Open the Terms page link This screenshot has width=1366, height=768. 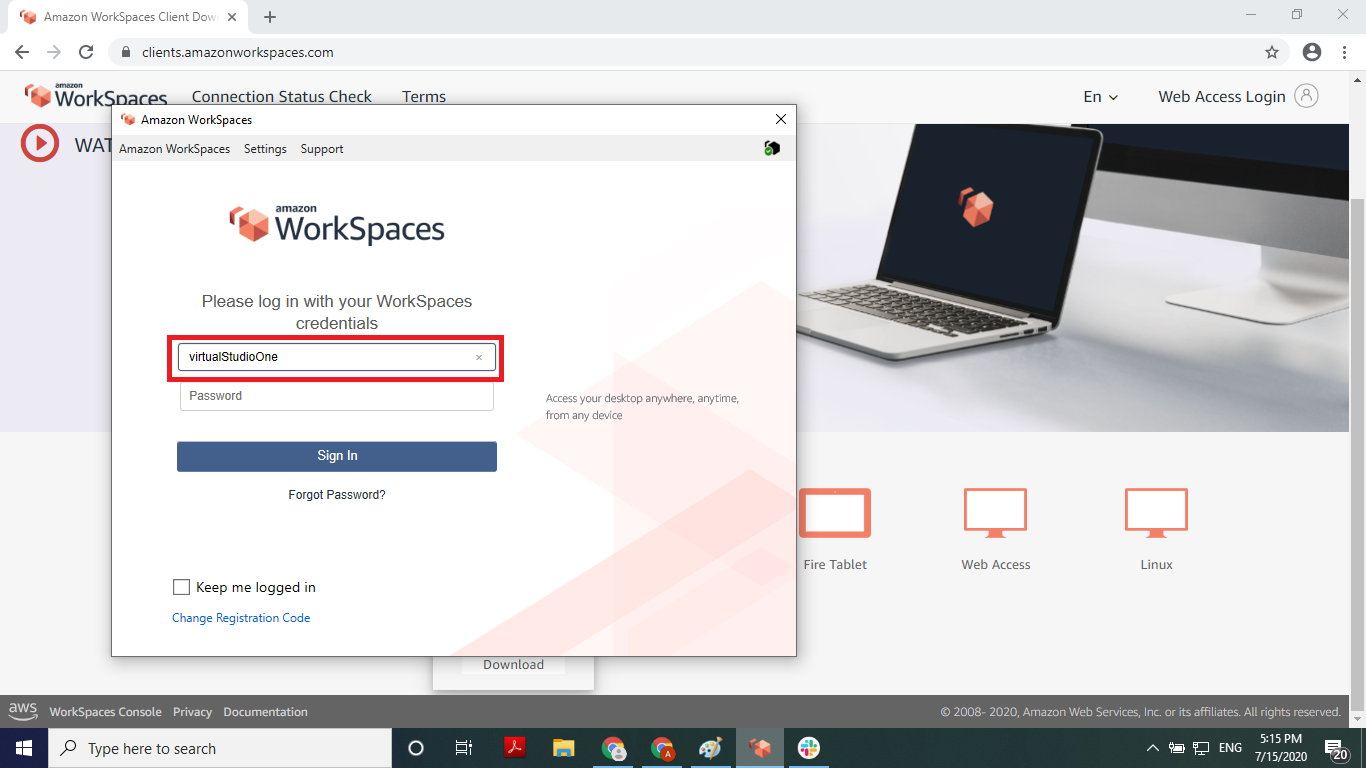pyautogui.click(x=424, y=97)
